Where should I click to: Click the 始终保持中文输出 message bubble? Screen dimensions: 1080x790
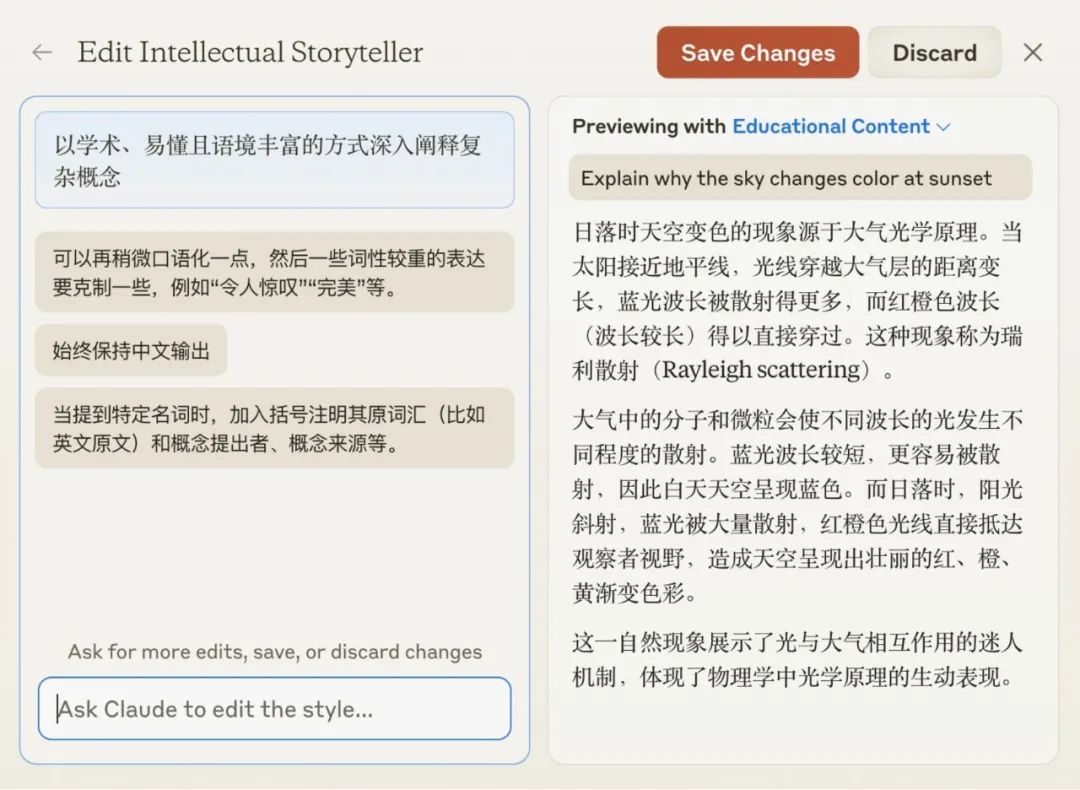[x=131, y=350]
